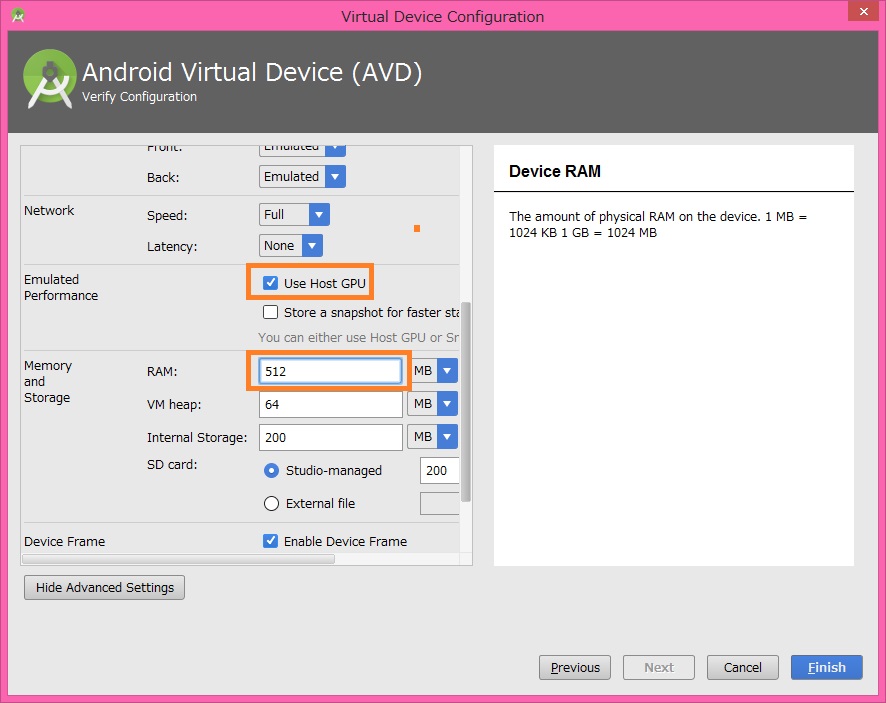Click the Internal Storage field showing 200

331,437
